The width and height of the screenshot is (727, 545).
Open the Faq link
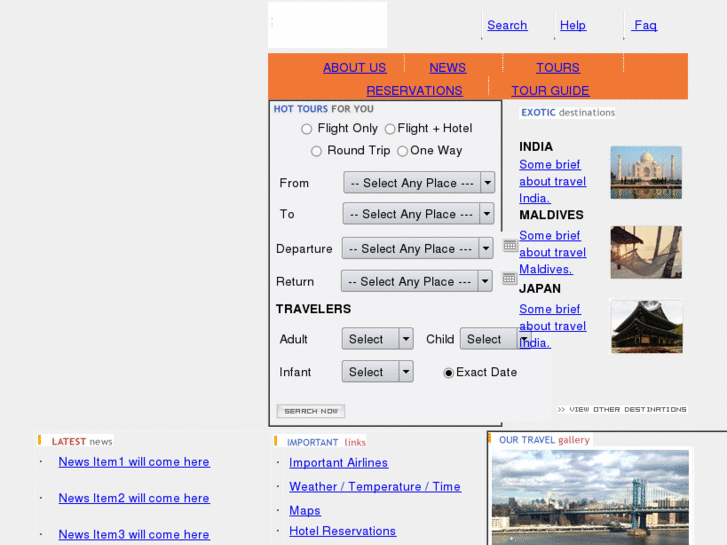[x=644, y=25]
